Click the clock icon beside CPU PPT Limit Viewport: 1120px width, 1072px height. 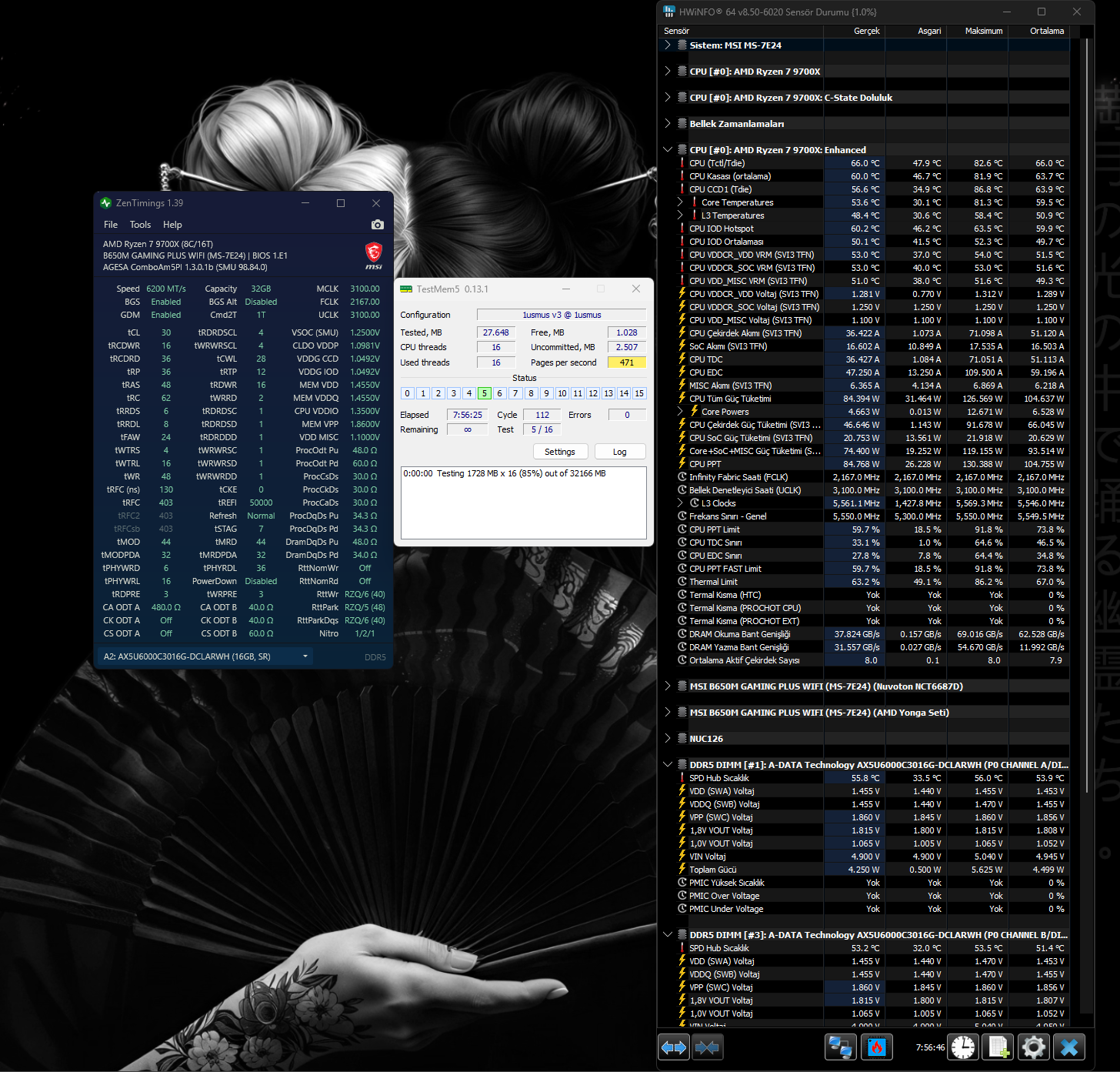point(682,529)
